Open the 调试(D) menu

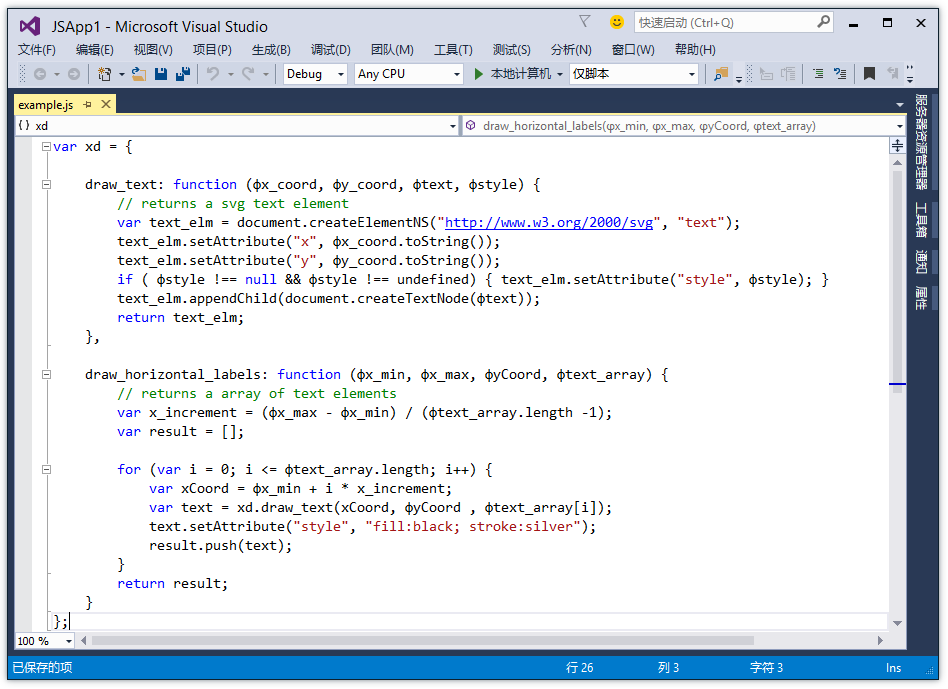coord(330,50)
